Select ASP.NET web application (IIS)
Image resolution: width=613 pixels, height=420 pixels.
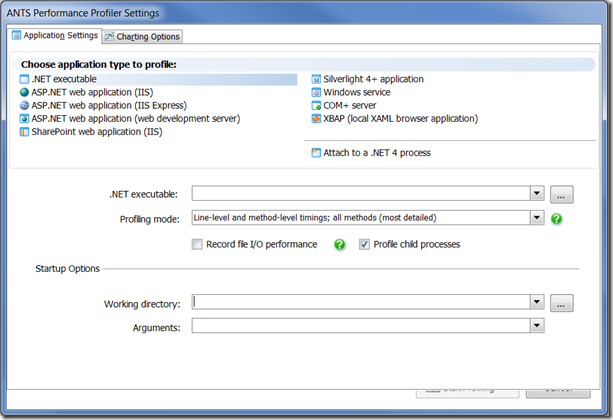pyautogui.click(x=86, y=92)
